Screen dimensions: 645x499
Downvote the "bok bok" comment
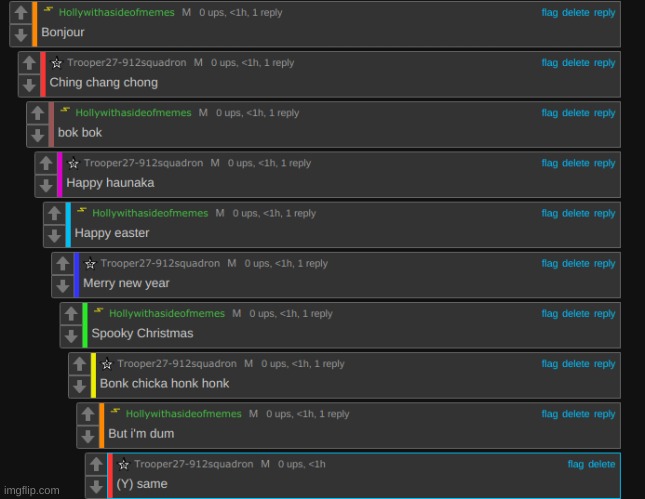click(36, 136)
